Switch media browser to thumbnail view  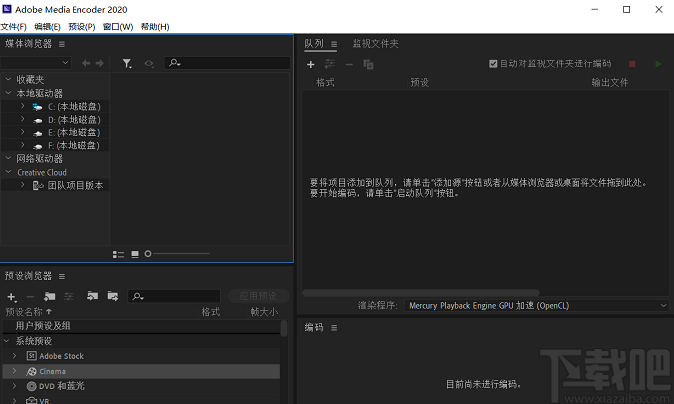pos(135,254)
